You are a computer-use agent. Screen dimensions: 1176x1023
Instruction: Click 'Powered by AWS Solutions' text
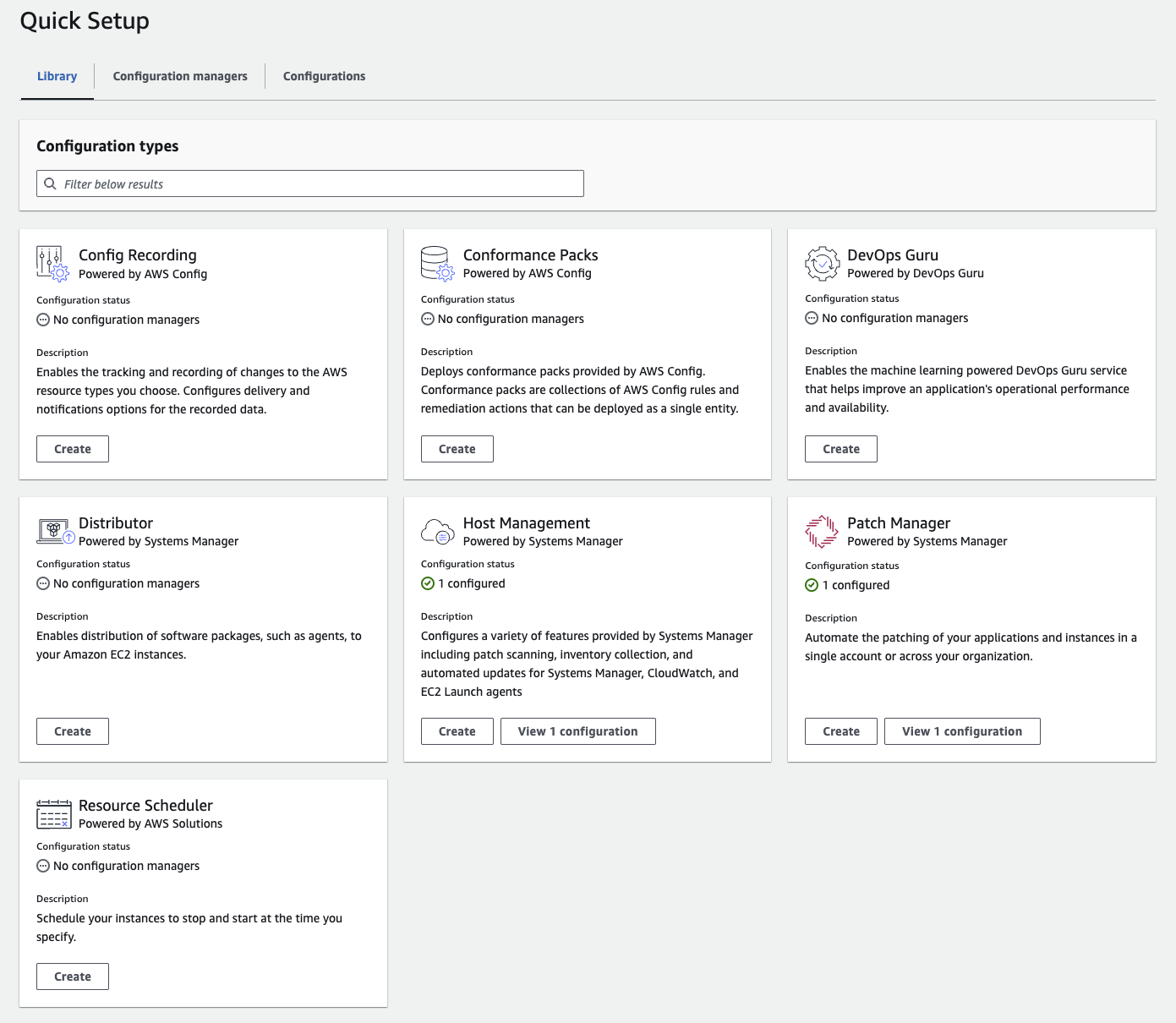[150, 823]
